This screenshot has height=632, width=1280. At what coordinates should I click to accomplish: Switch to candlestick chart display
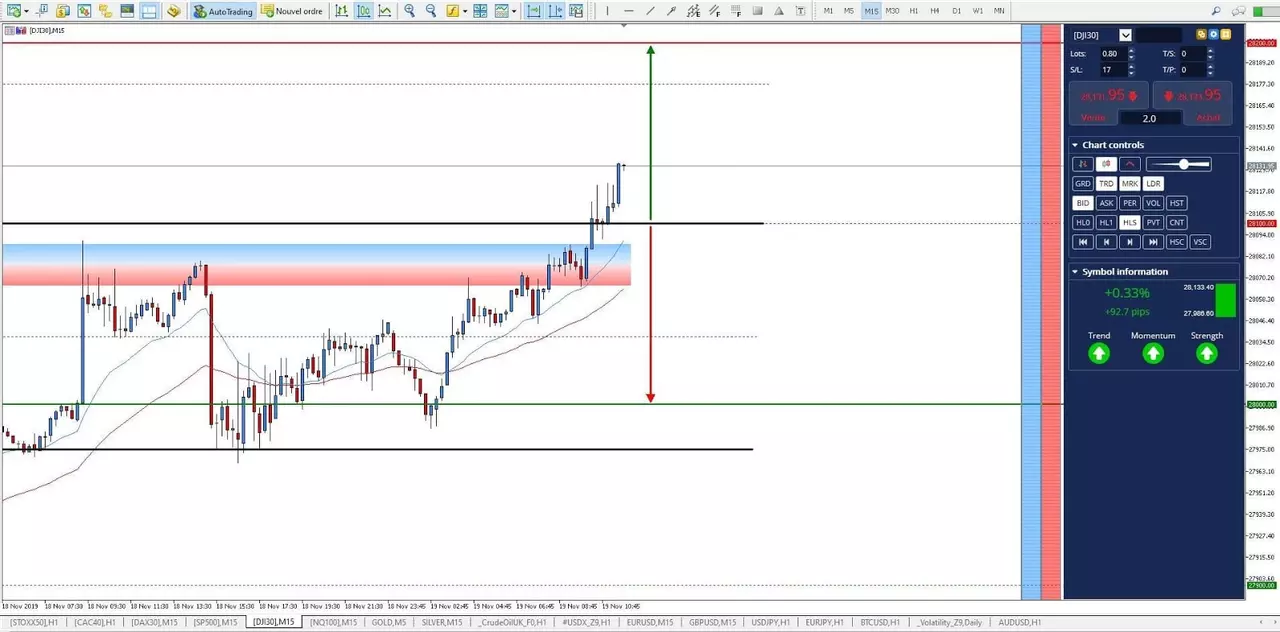(363, 10)
